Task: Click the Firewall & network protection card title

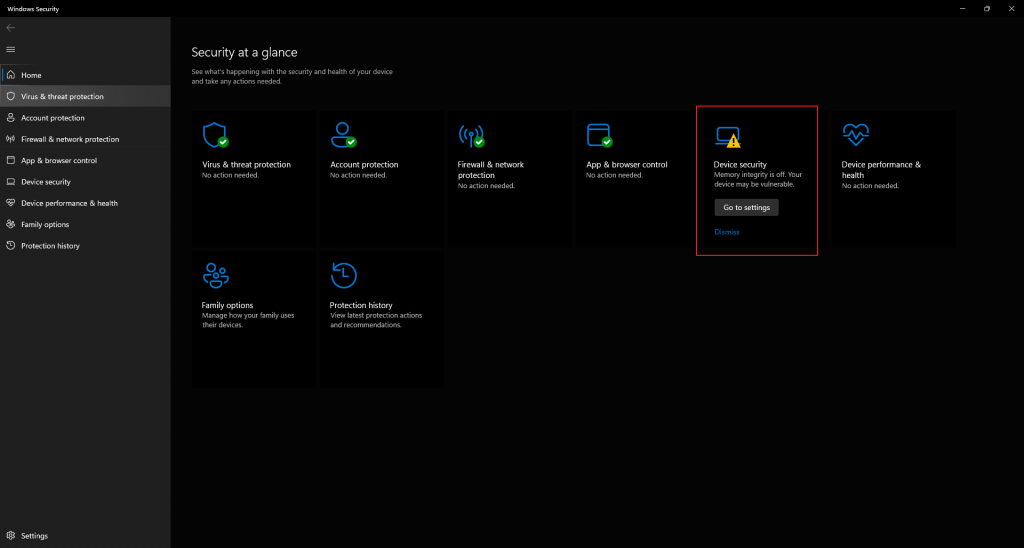Action: click(x=490, y=170)
